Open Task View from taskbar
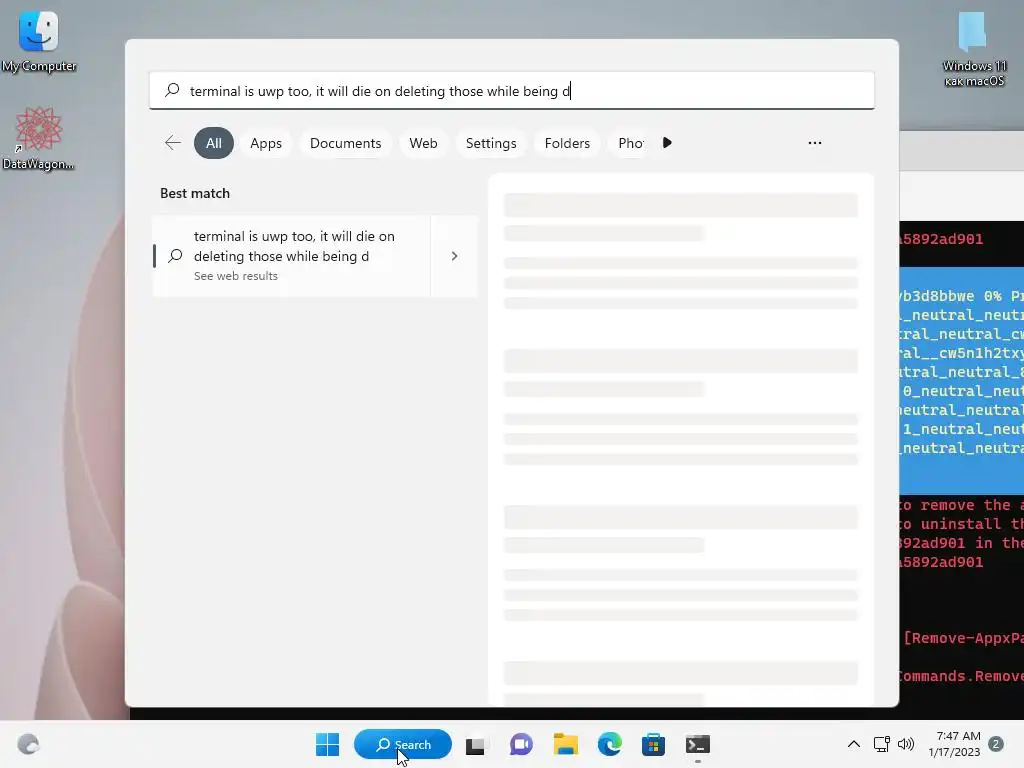The height and width of the screenshot is (768, 1024). 475,744
